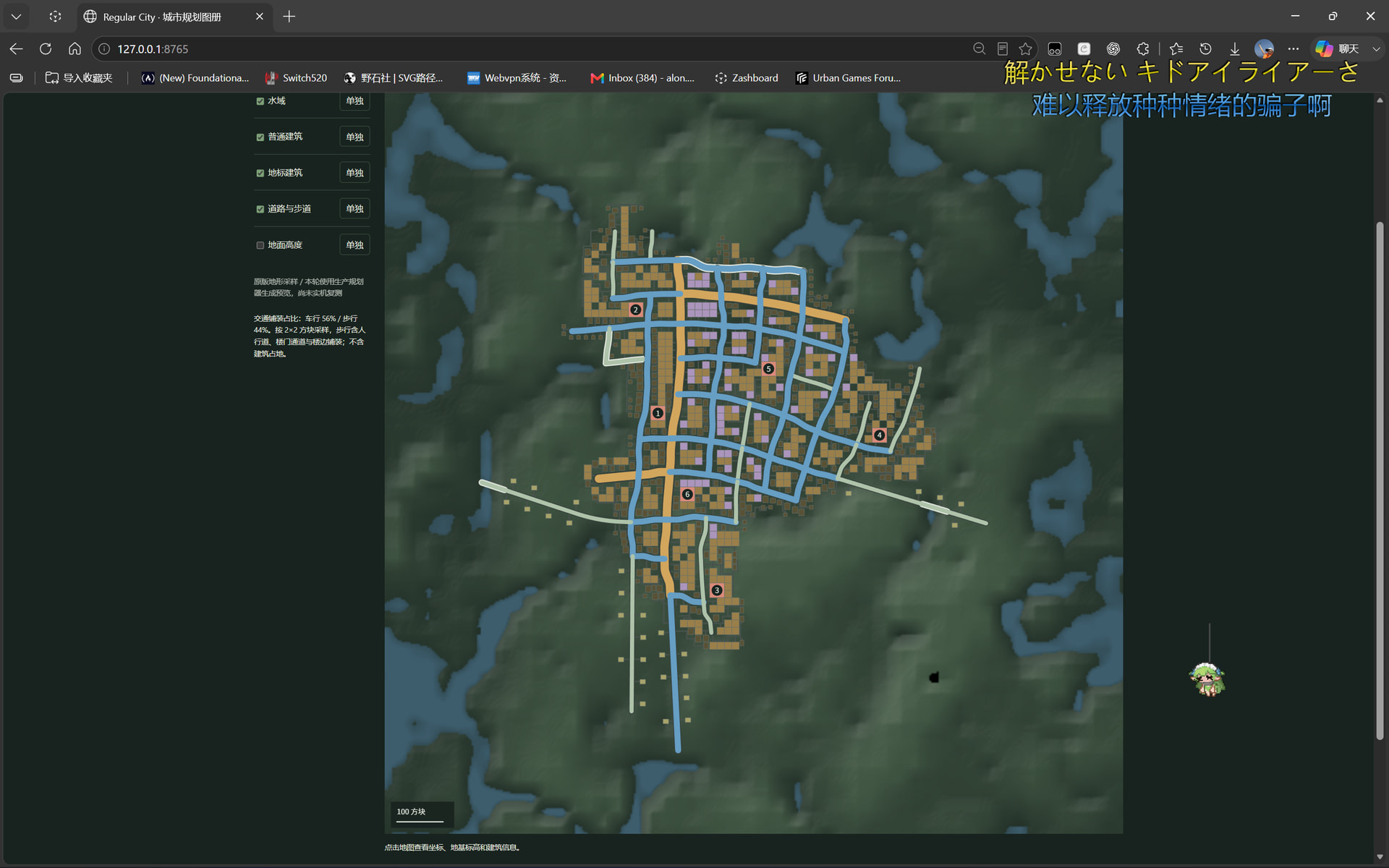Open the browser settings and more menu
This screenshot has height=868, width=1389.
pos(1294,48)
